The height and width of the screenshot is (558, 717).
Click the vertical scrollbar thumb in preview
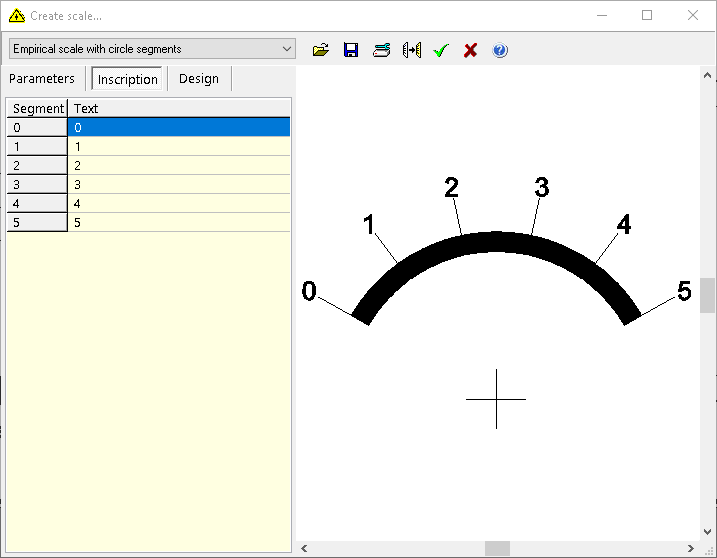[708, 296]
